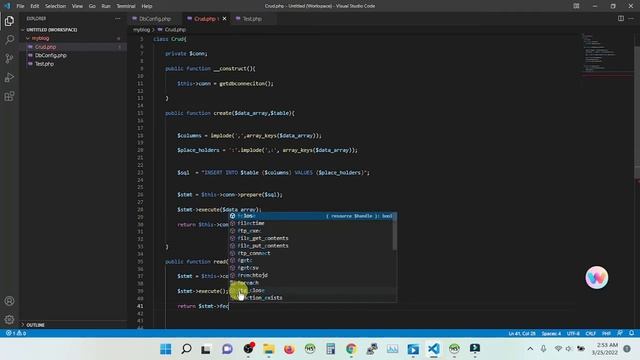Show hidden system tray icons chevron
Image resolution: width=640 pixels, height=360 pixels.
click(x=530, y=349)
